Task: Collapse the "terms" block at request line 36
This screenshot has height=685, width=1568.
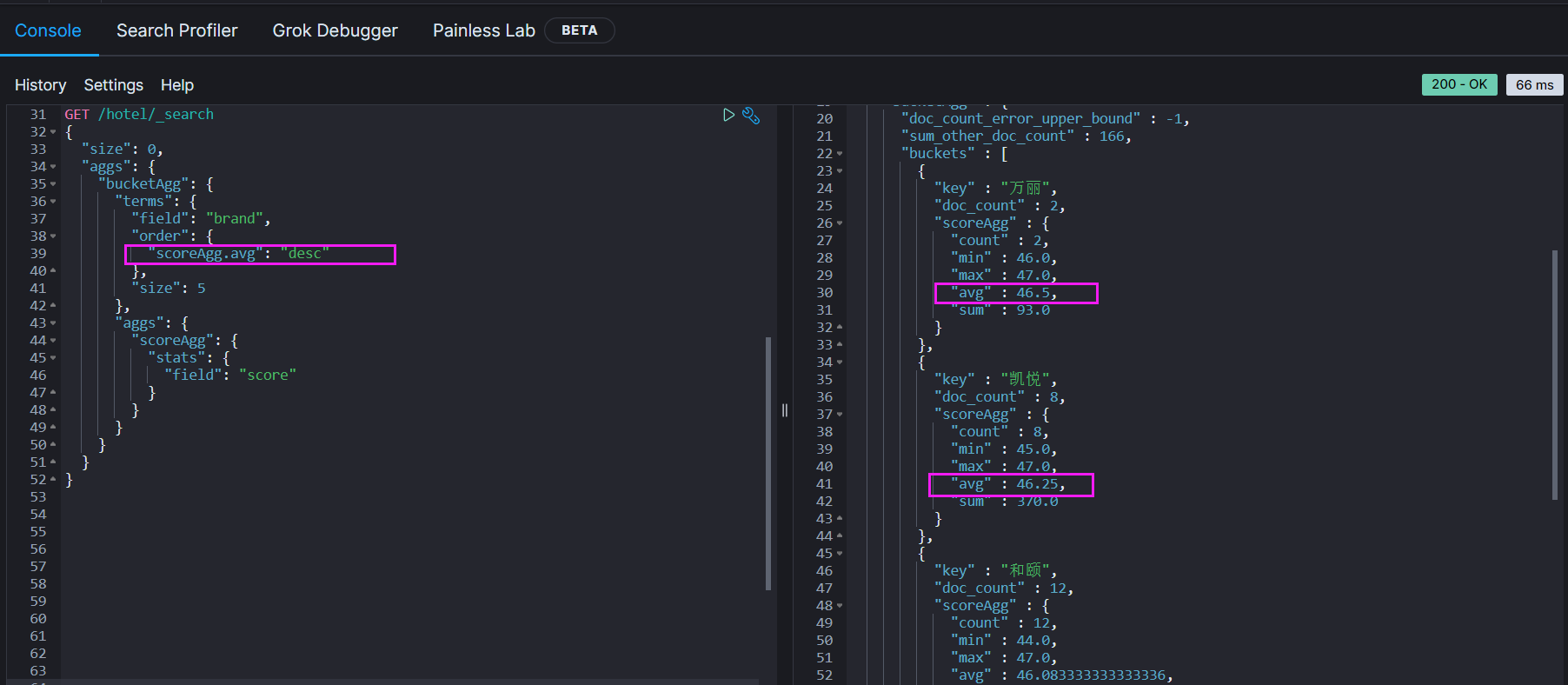Action: [x=53, y=202]
